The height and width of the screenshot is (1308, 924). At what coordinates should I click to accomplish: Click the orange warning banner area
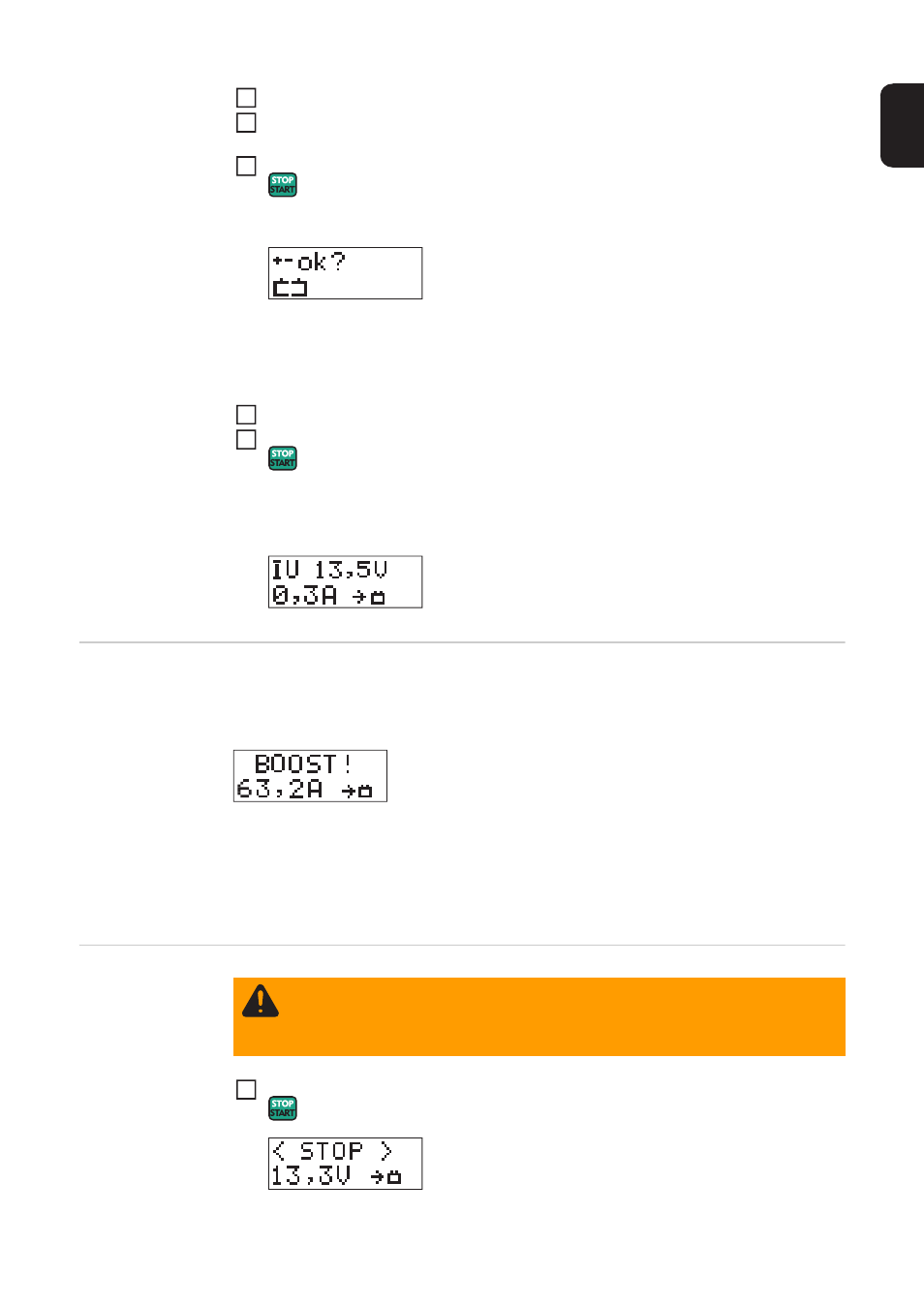tap(539, 1016)
